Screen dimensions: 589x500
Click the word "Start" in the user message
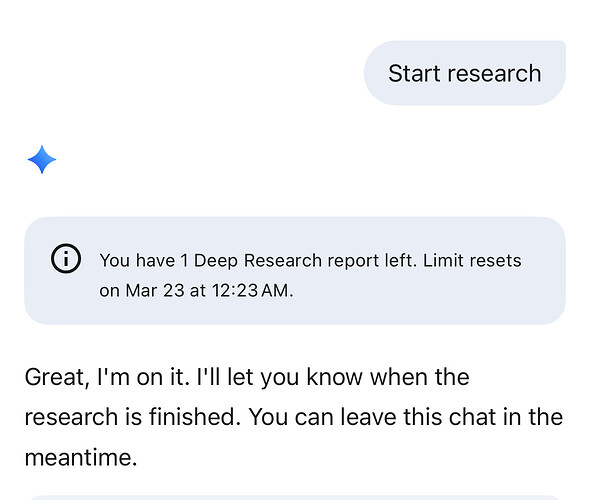point(415,73)
